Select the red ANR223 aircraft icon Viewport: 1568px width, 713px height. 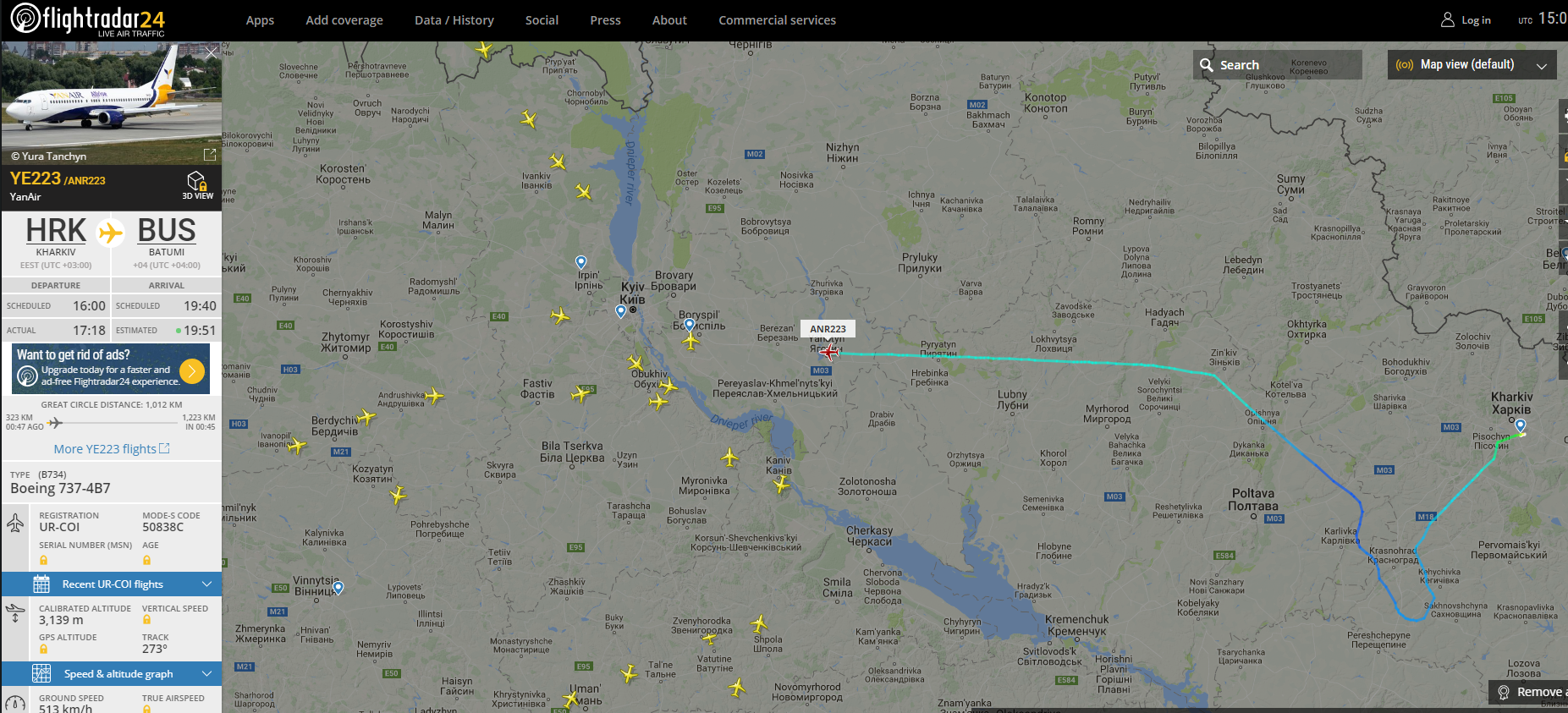[x=829, y=351]
